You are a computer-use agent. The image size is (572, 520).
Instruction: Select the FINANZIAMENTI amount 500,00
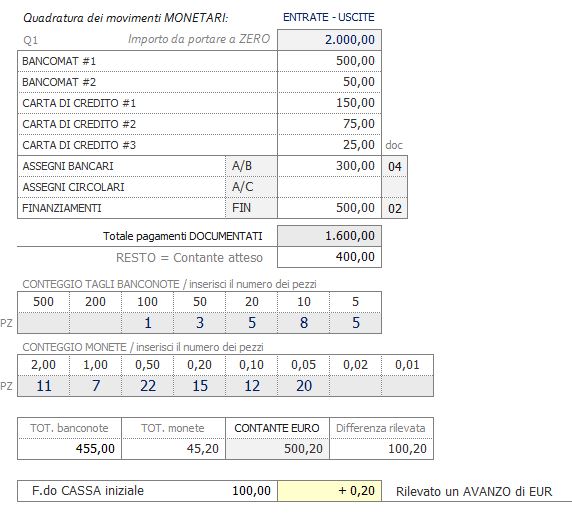tap(329, 208)
